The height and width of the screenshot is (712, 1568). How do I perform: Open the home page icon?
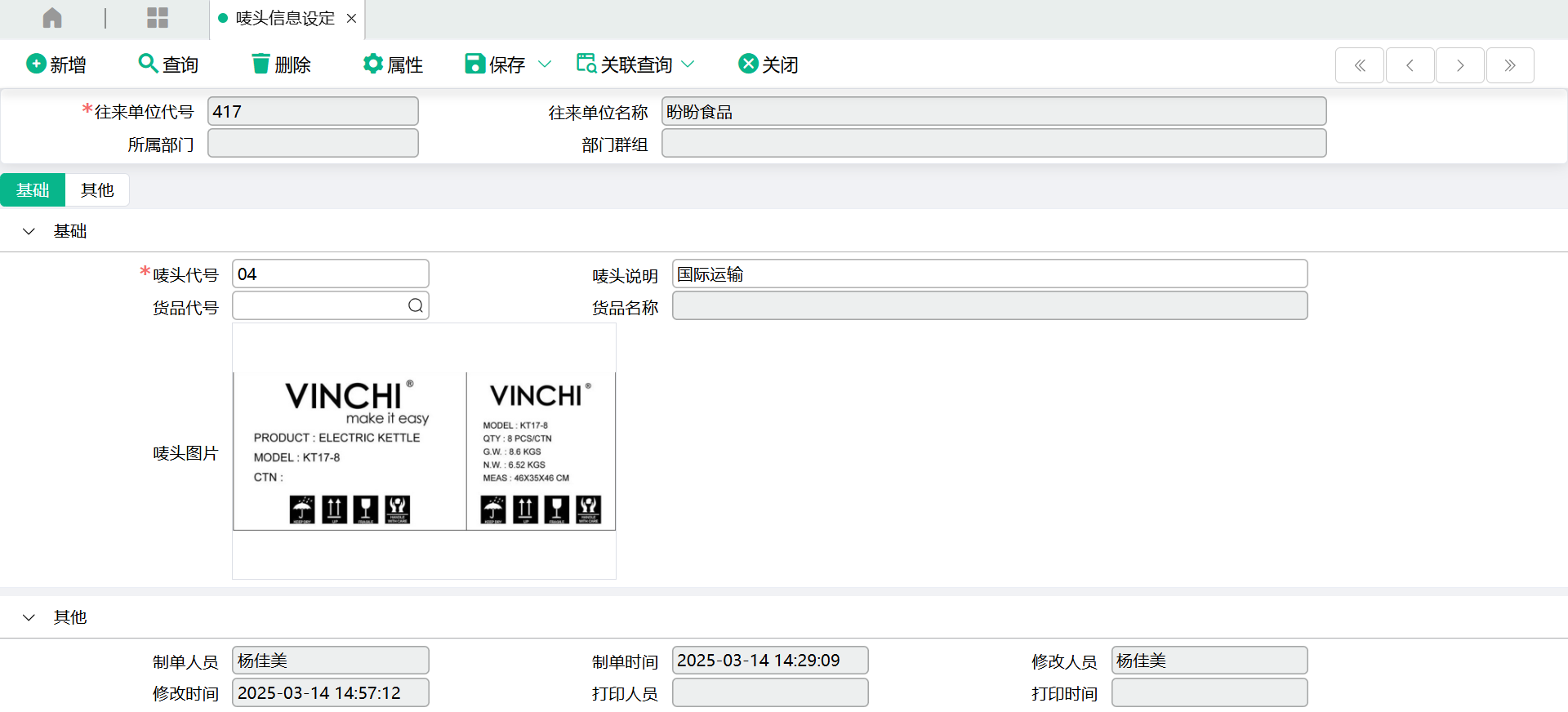[x=52, y=18]
